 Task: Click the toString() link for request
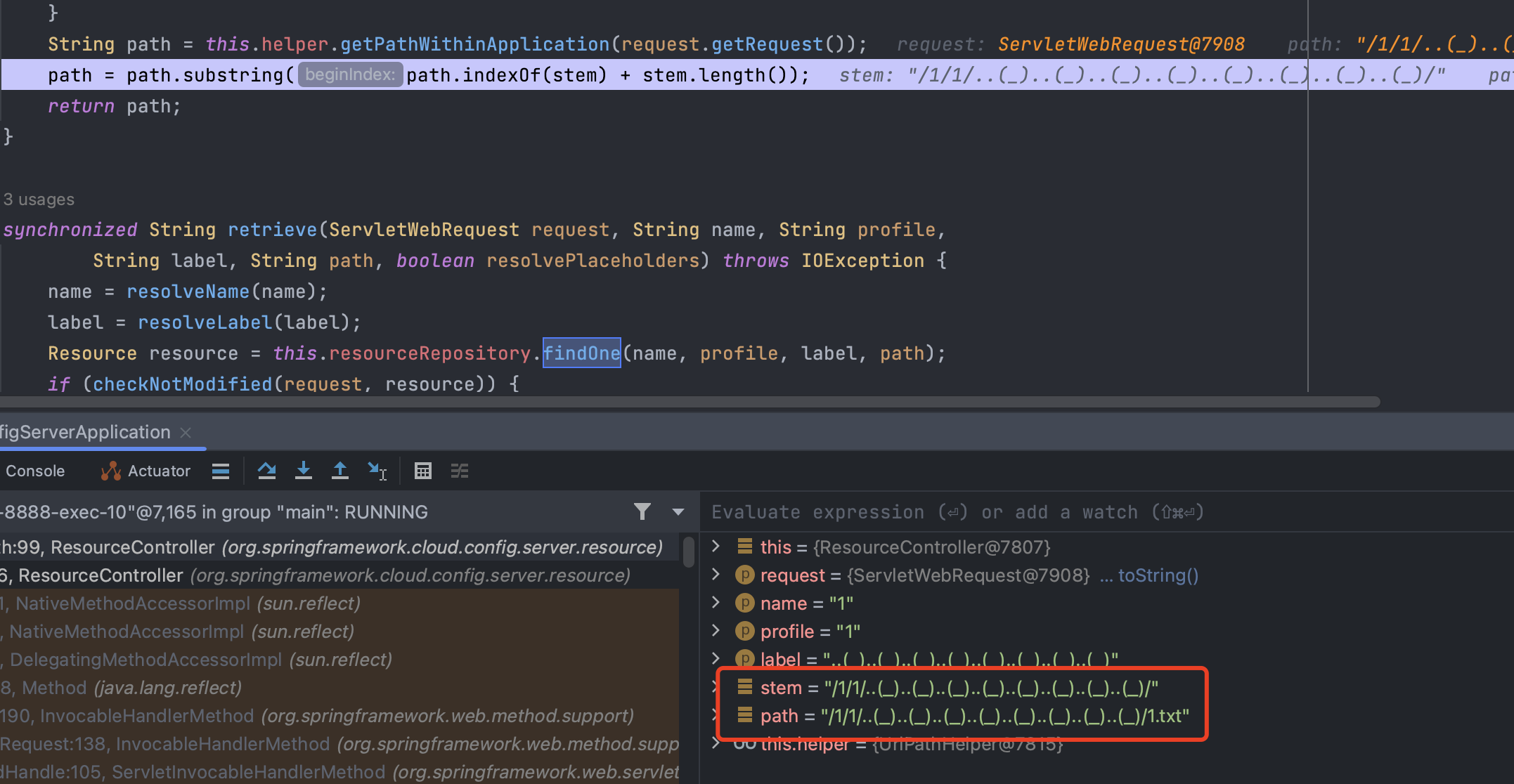pyautogui.click(x=1158, y=575)
